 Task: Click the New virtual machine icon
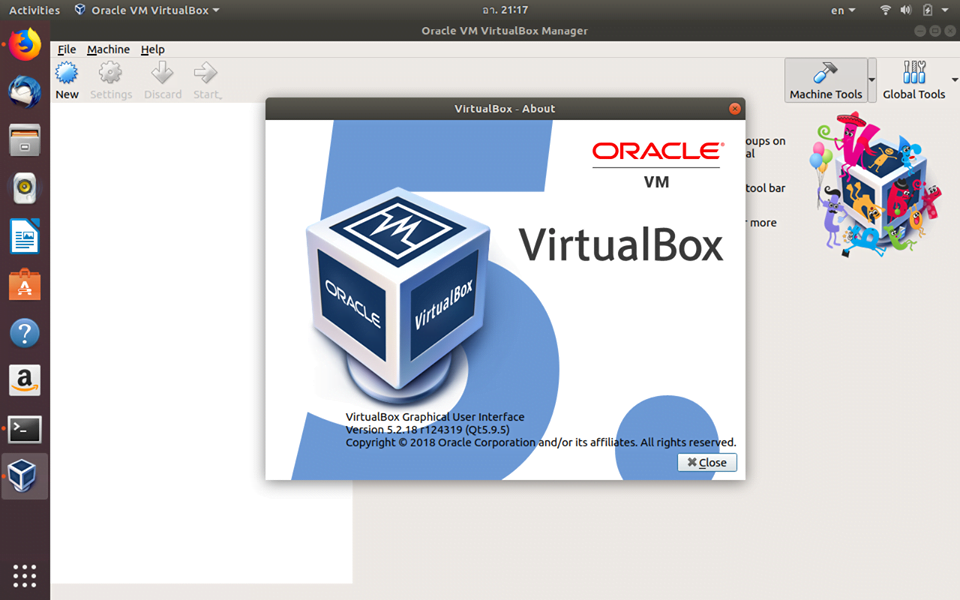(67, 73)
